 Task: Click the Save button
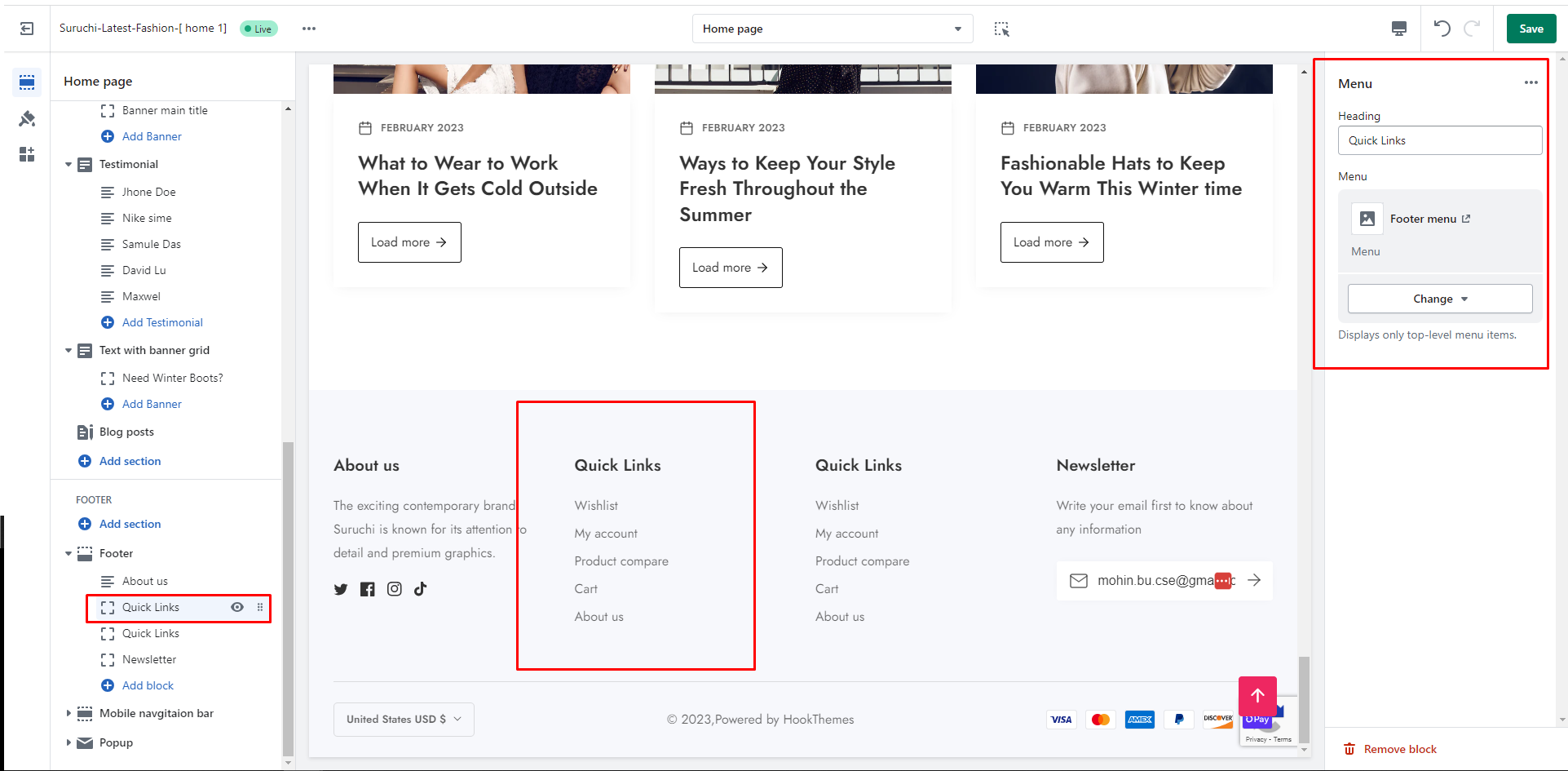tap(1530, 29)
